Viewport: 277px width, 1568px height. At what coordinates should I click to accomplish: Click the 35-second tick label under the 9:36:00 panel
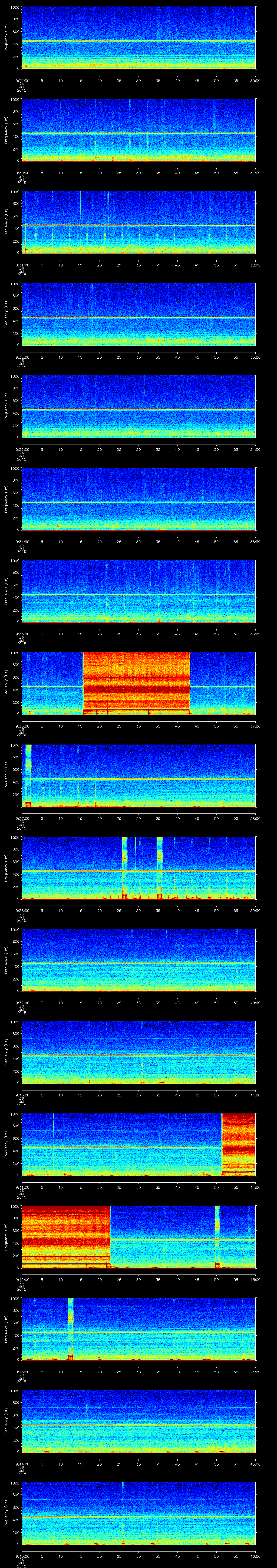[x=158, y=726]
